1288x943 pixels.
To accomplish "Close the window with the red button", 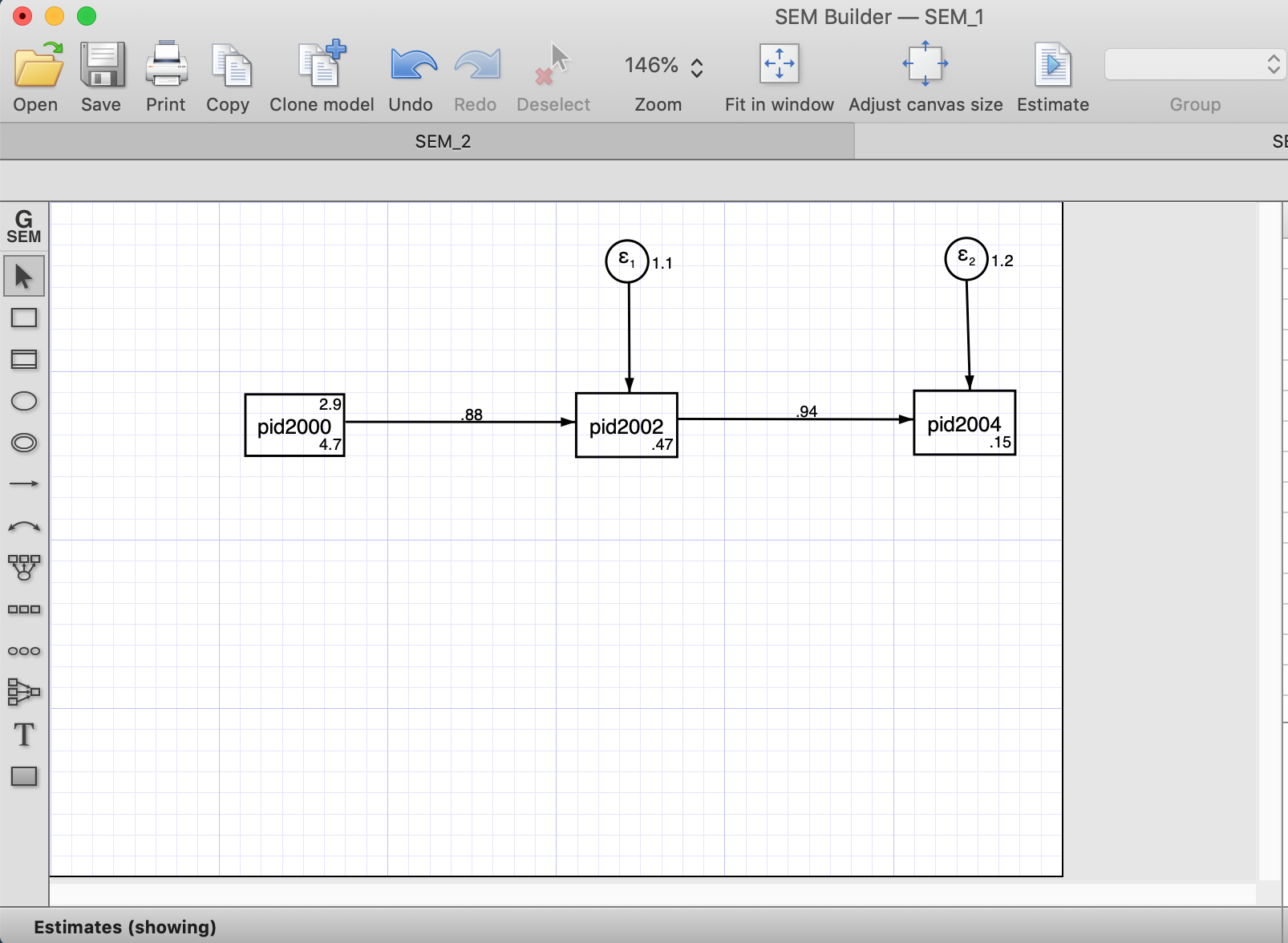I will (x=22, y=16).
